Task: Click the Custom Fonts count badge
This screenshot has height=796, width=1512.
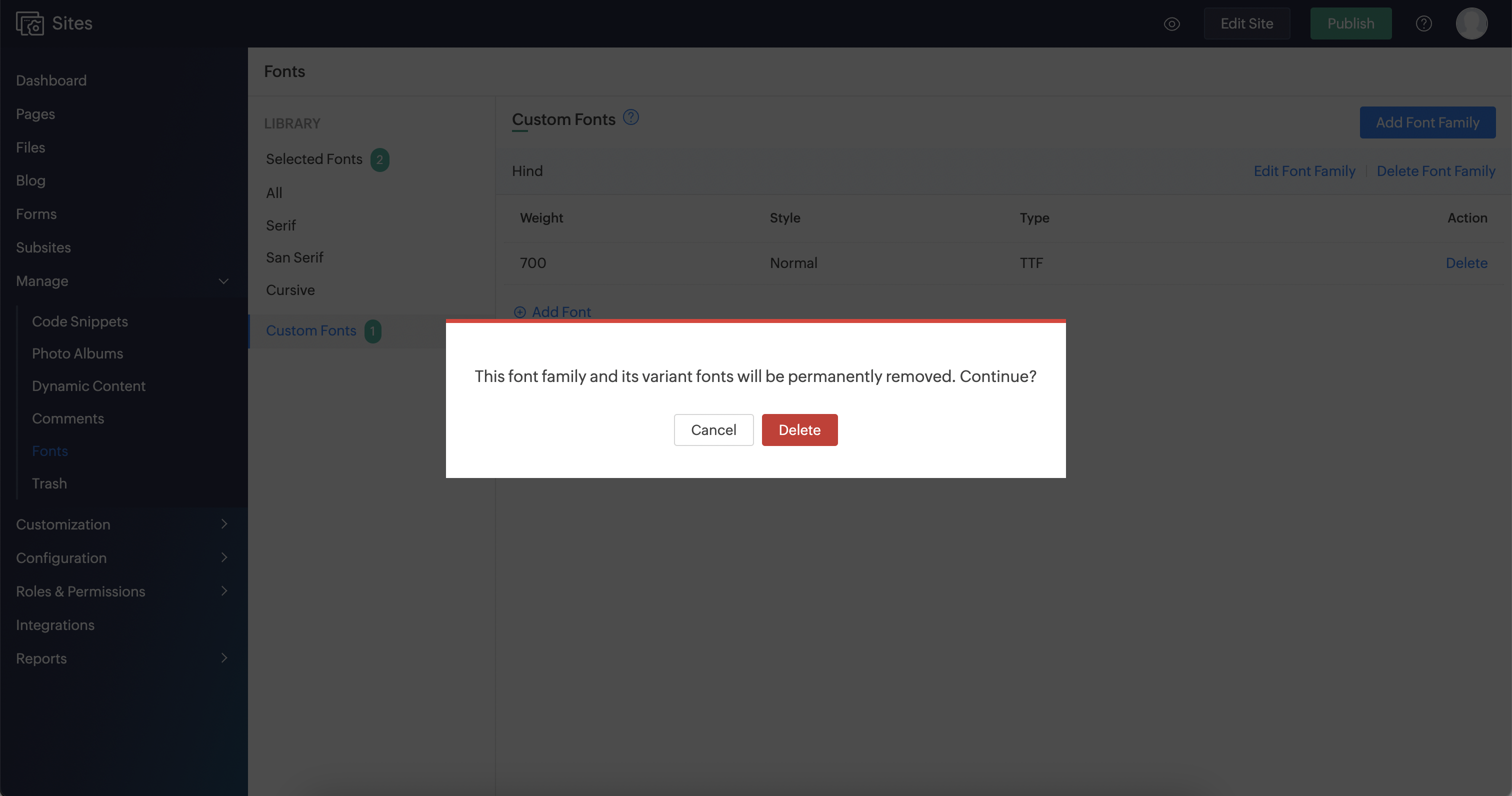Action: coord(372,331)
